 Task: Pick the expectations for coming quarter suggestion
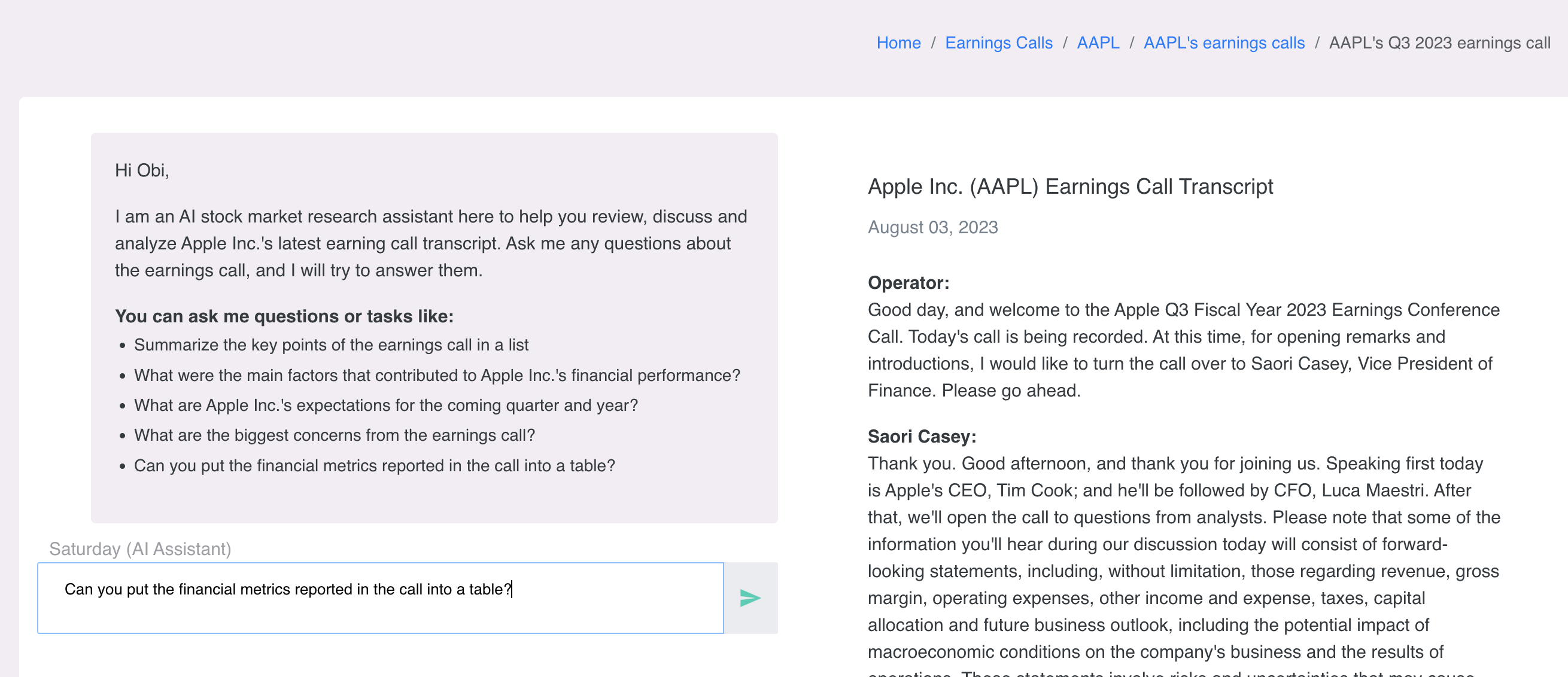(385, 405)
